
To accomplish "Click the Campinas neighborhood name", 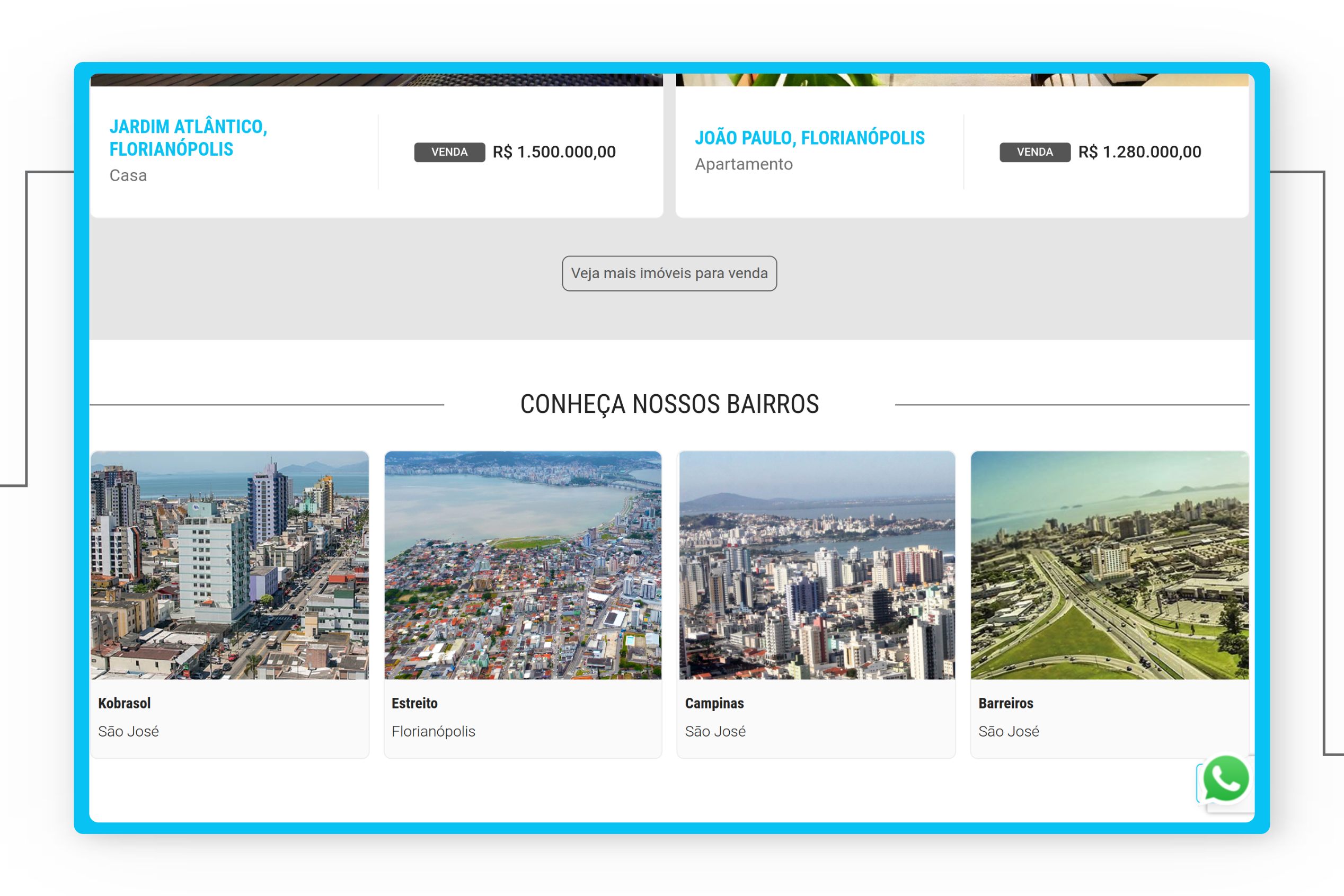I will [x=714, y=704].
